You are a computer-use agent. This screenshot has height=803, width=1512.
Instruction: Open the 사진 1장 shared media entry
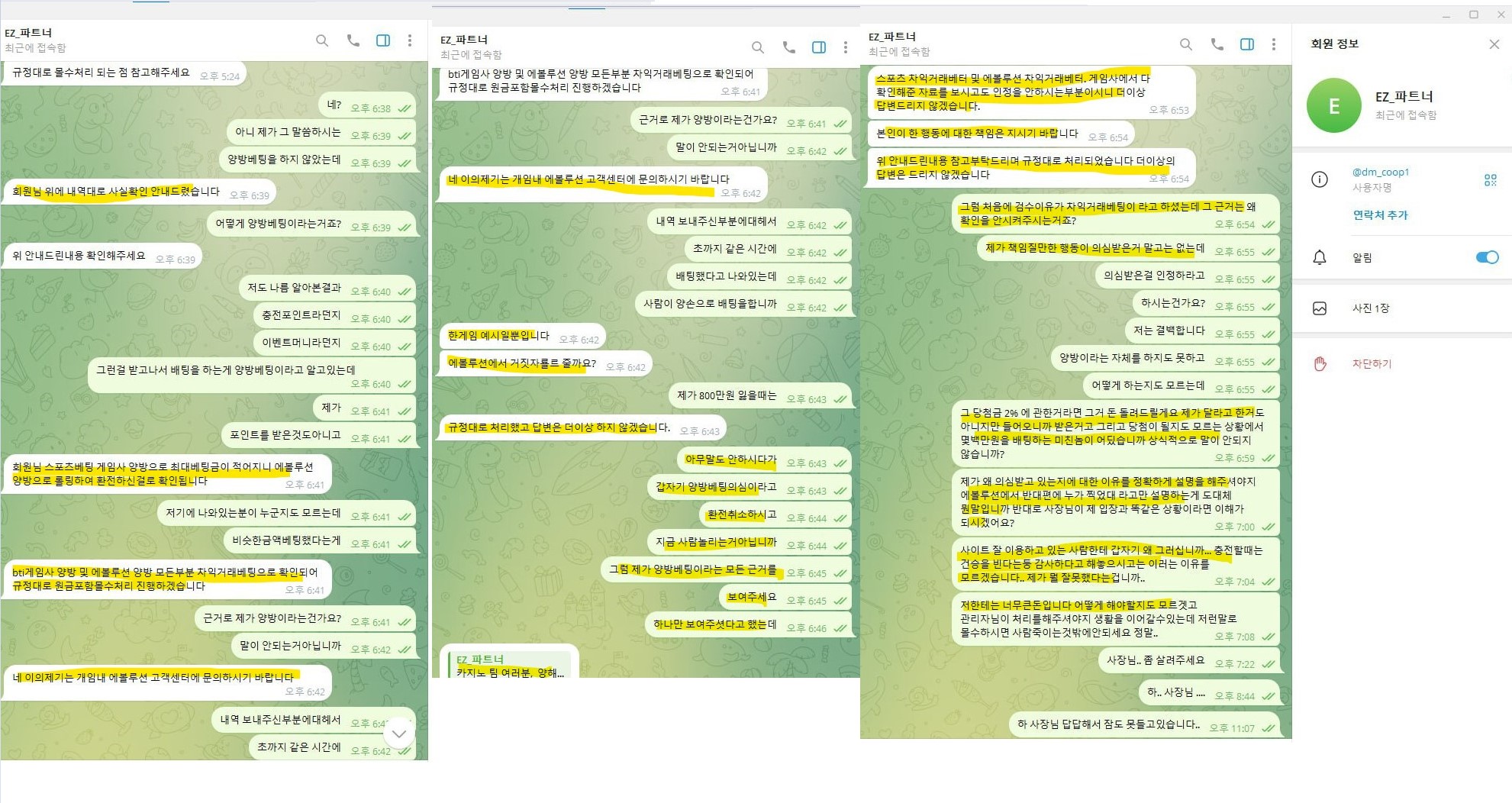click(x=1371, y=308)
